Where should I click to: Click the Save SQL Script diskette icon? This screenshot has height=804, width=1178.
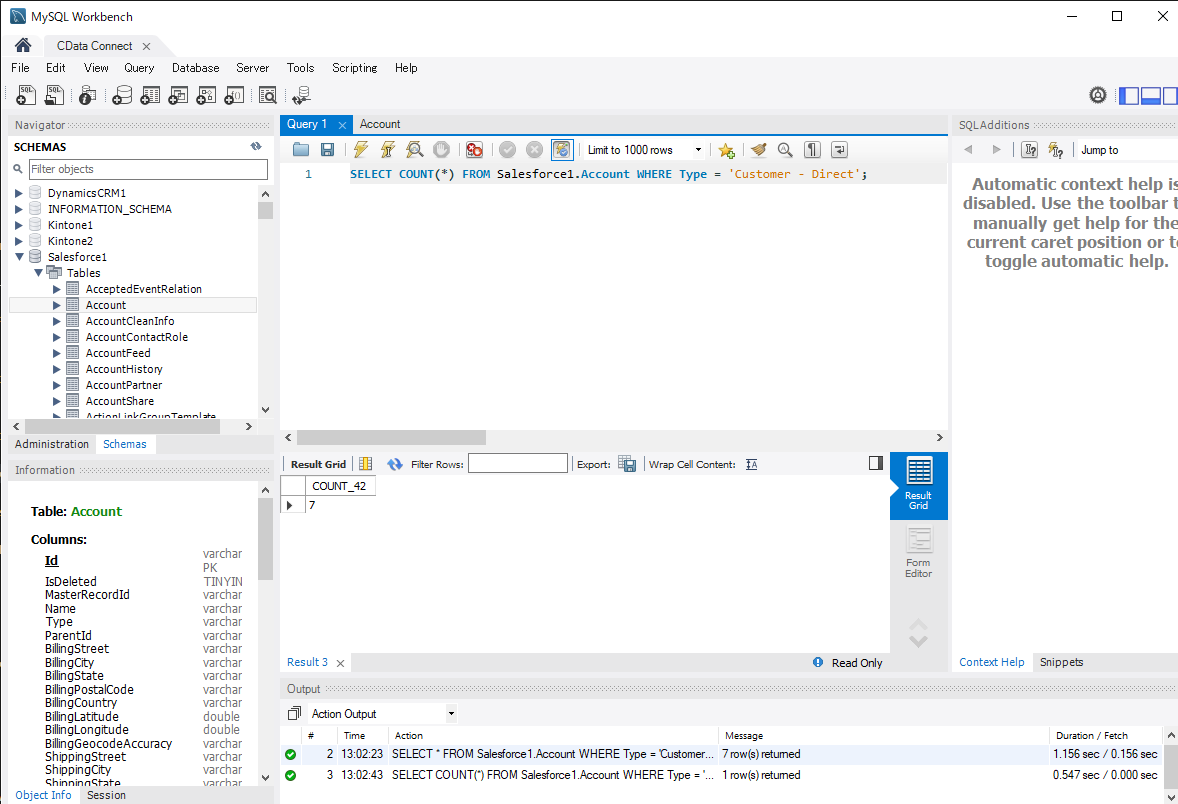click(327, 149)
